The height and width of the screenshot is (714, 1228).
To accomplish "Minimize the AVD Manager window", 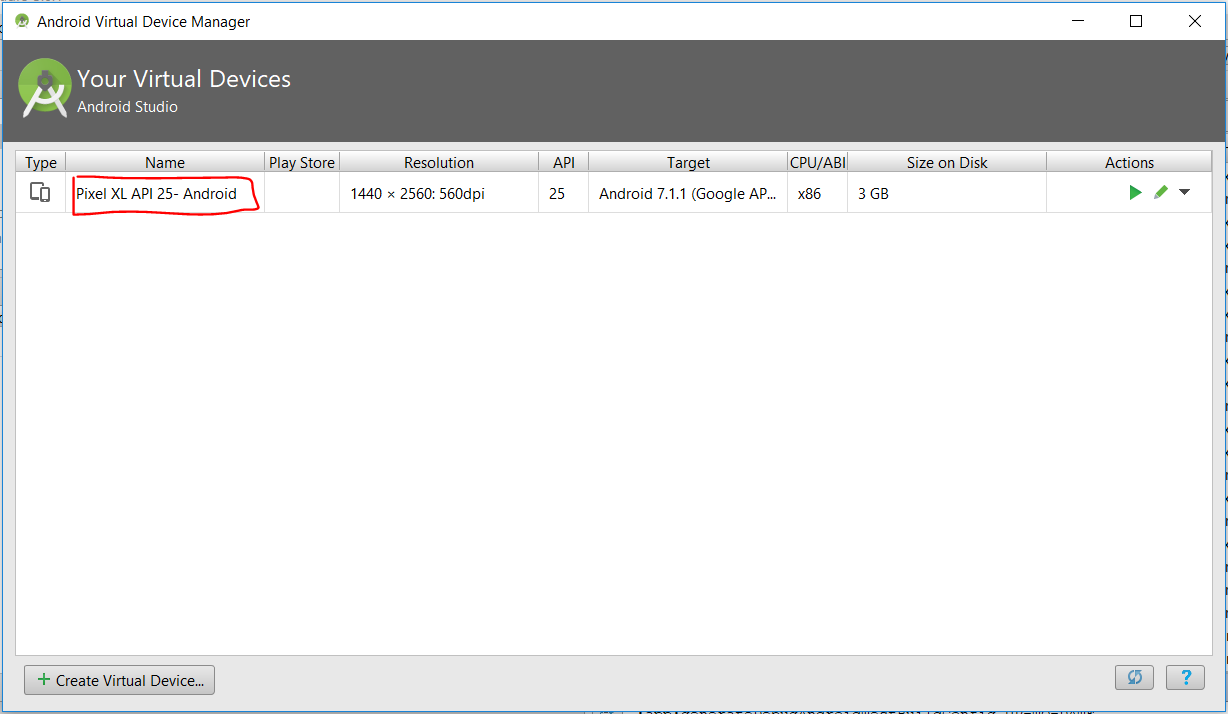I will (x=1078, y=21).
